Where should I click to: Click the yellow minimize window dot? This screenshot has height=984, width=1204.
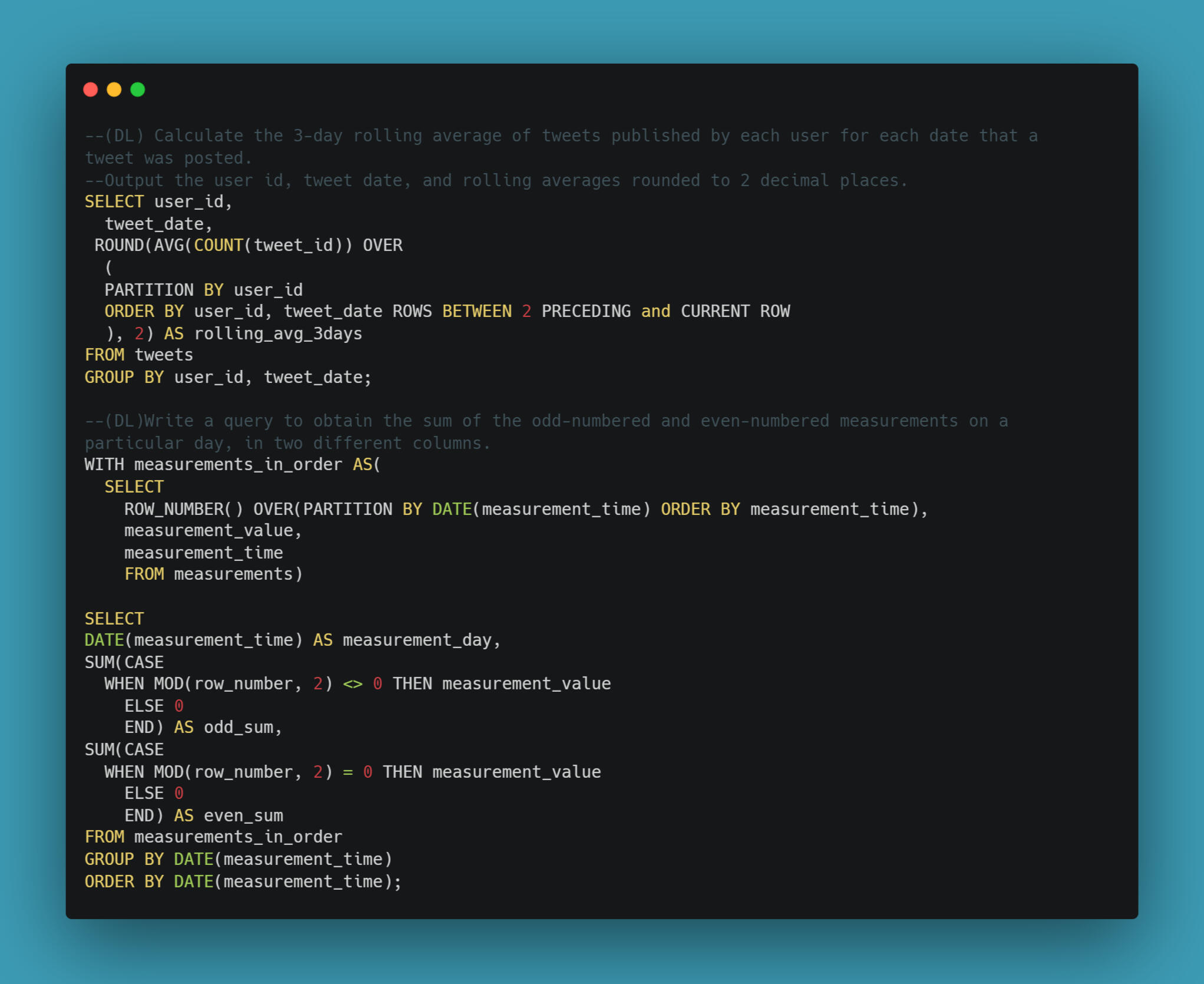click(114, 90)
